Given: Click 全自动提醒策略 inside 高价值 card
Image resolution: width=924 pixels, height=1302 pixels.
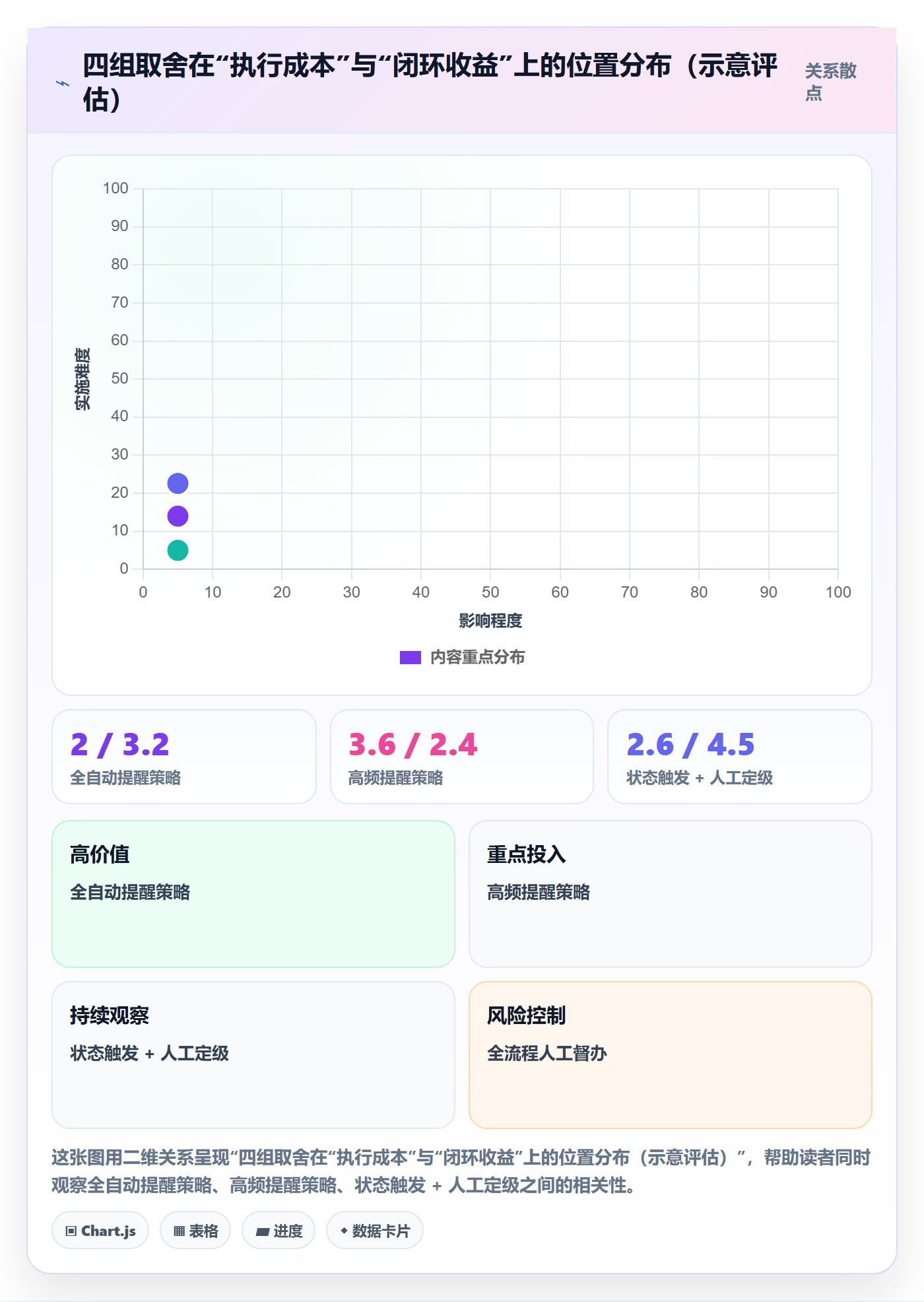Looking at the screenshot, I should tap(130, 893).
